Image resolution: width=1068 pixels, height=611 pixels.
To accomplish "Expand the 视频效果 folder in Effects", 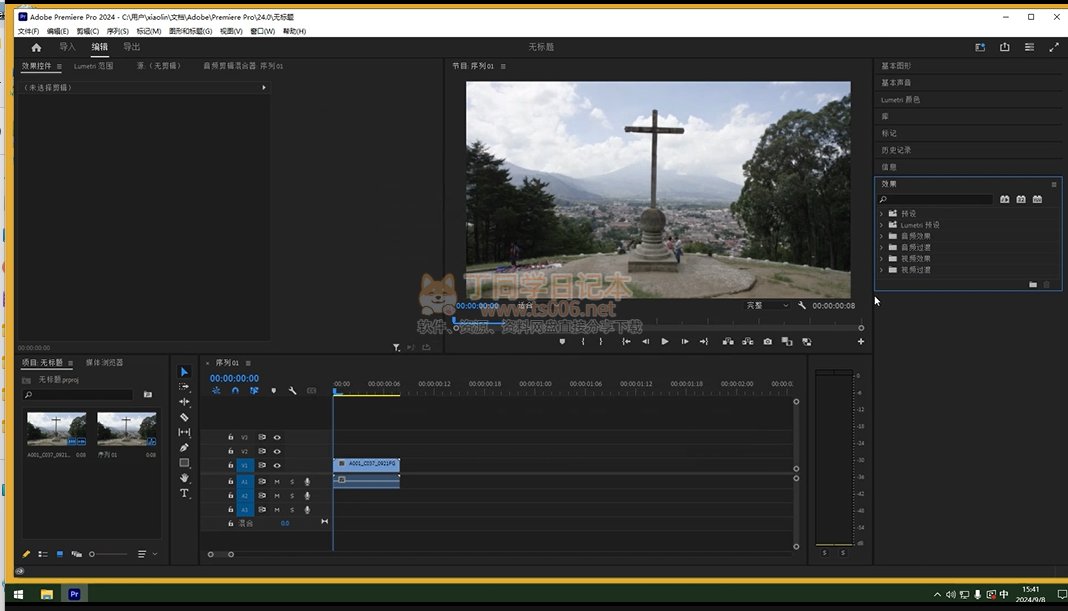I will pos(881,259).
